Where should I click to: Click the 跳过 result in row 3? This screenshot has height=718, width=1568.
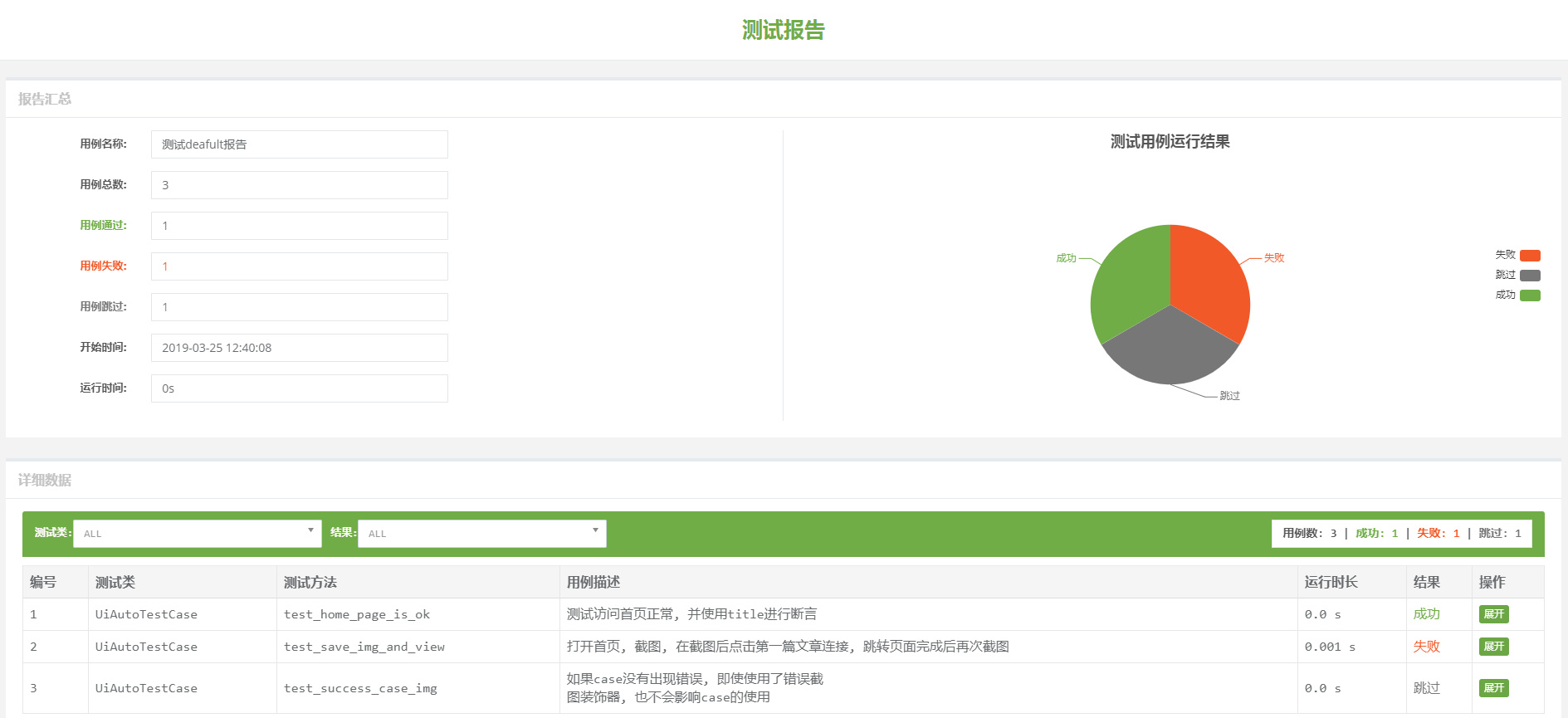[x=1427, y=688]
